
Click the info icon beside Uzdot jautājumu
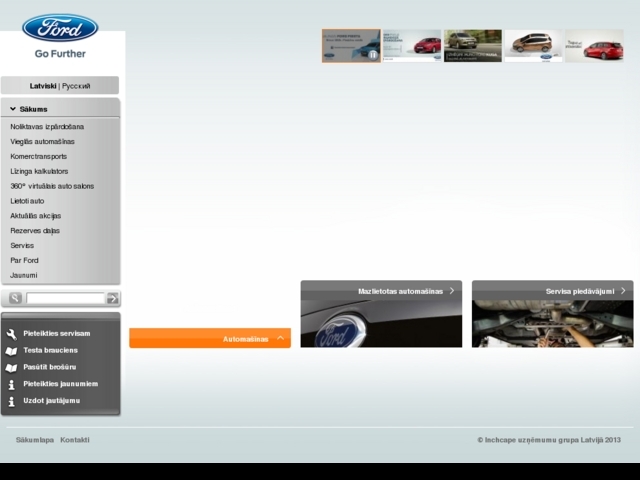(11, 402)
